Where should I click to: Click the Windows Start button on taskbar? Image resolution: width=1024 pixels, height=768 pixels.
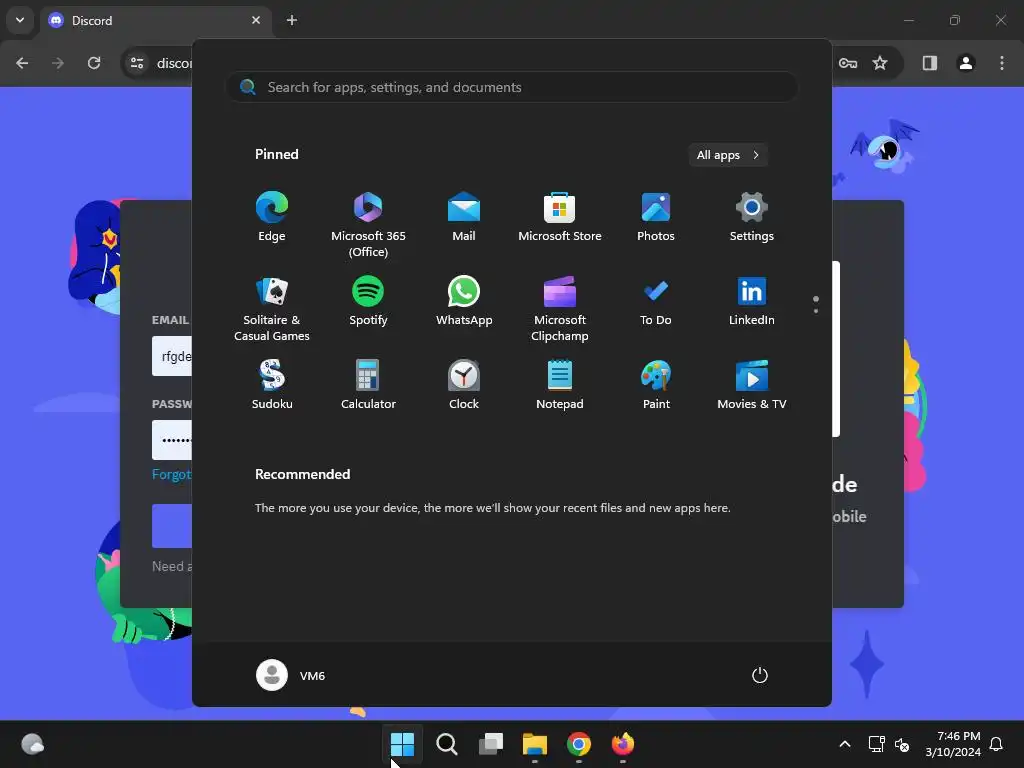pyautogui.click(x=402, y=744)
